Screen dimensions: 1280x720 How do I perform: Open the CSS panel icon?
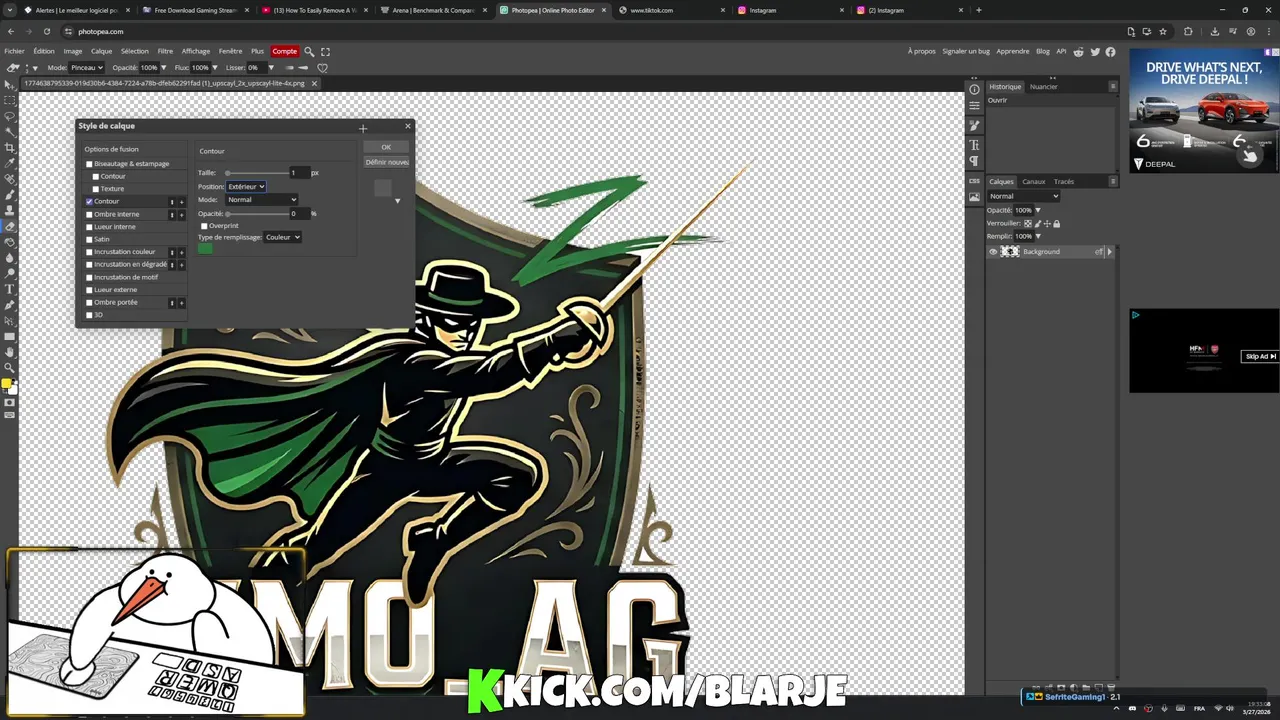click(x=974, y=181)
